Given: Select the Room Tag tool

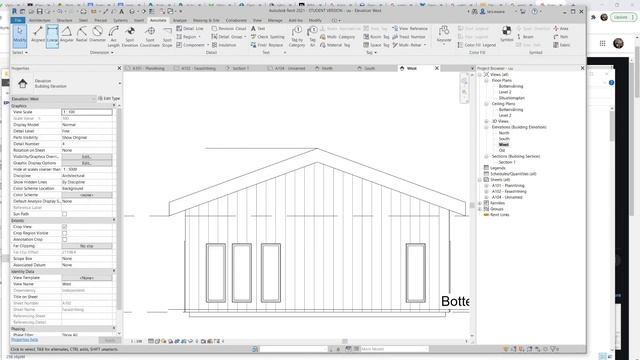Looking at the screenshot, I should point(376,37).
